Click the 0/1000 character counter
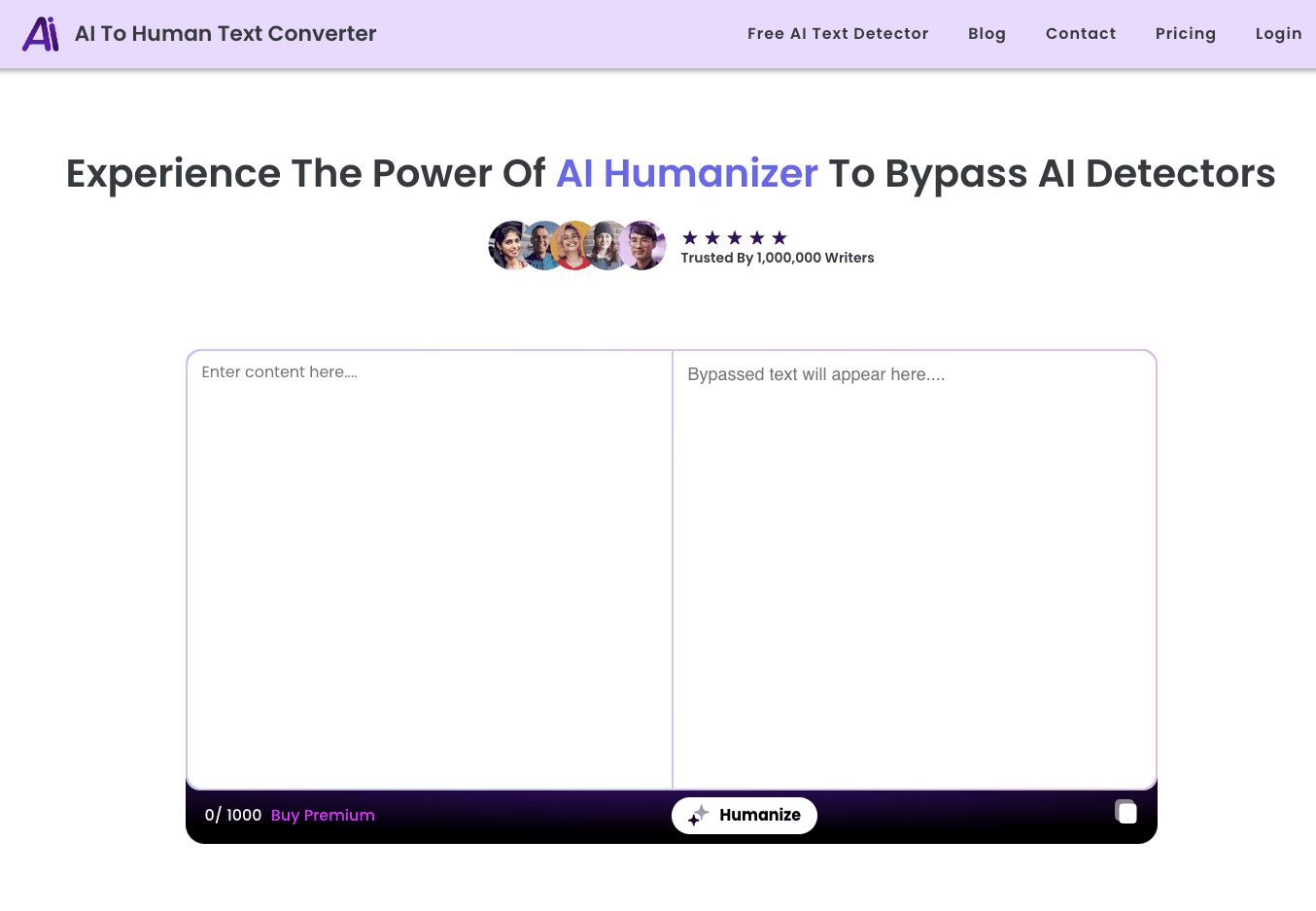 (233, 815)
